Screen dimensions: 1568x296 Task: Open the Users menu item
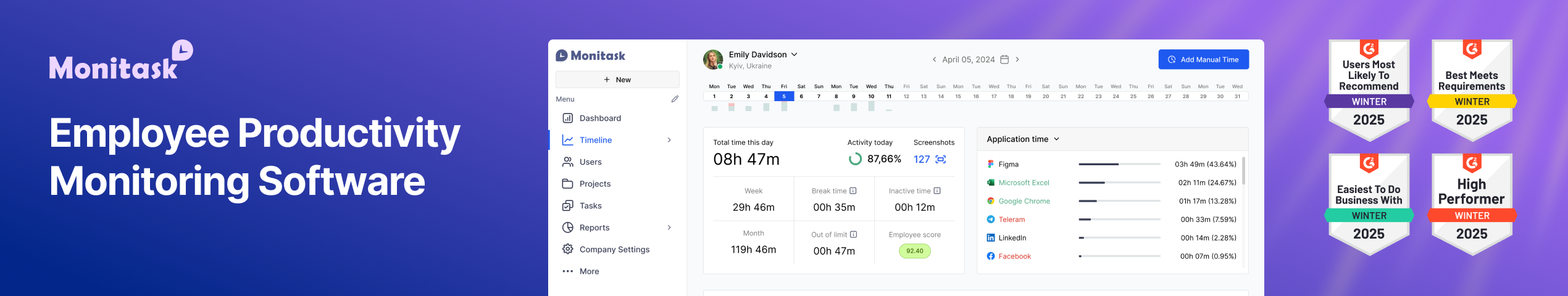[617, 162]
